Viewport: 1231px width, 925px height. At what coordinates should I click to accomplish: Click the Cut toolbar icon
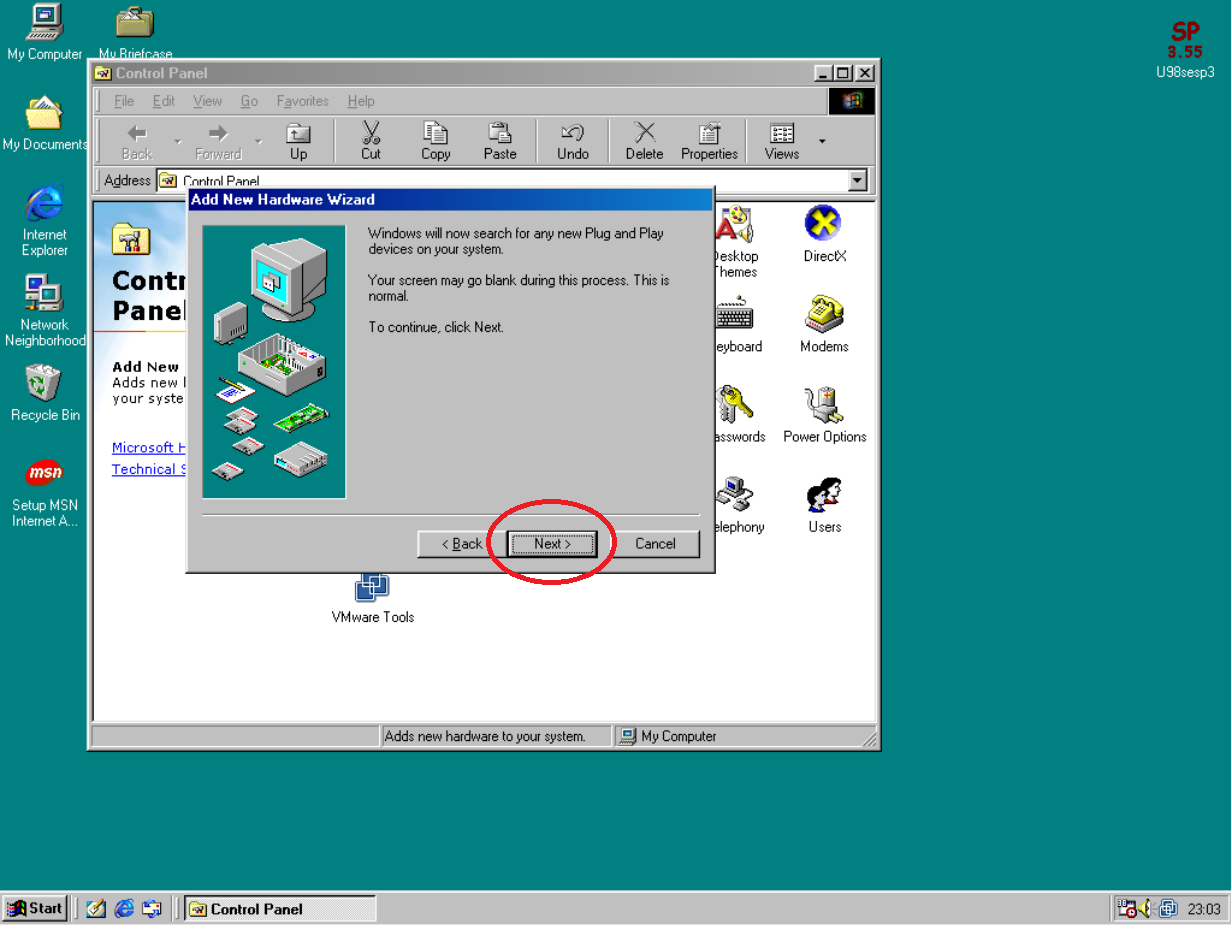point(371,141)
